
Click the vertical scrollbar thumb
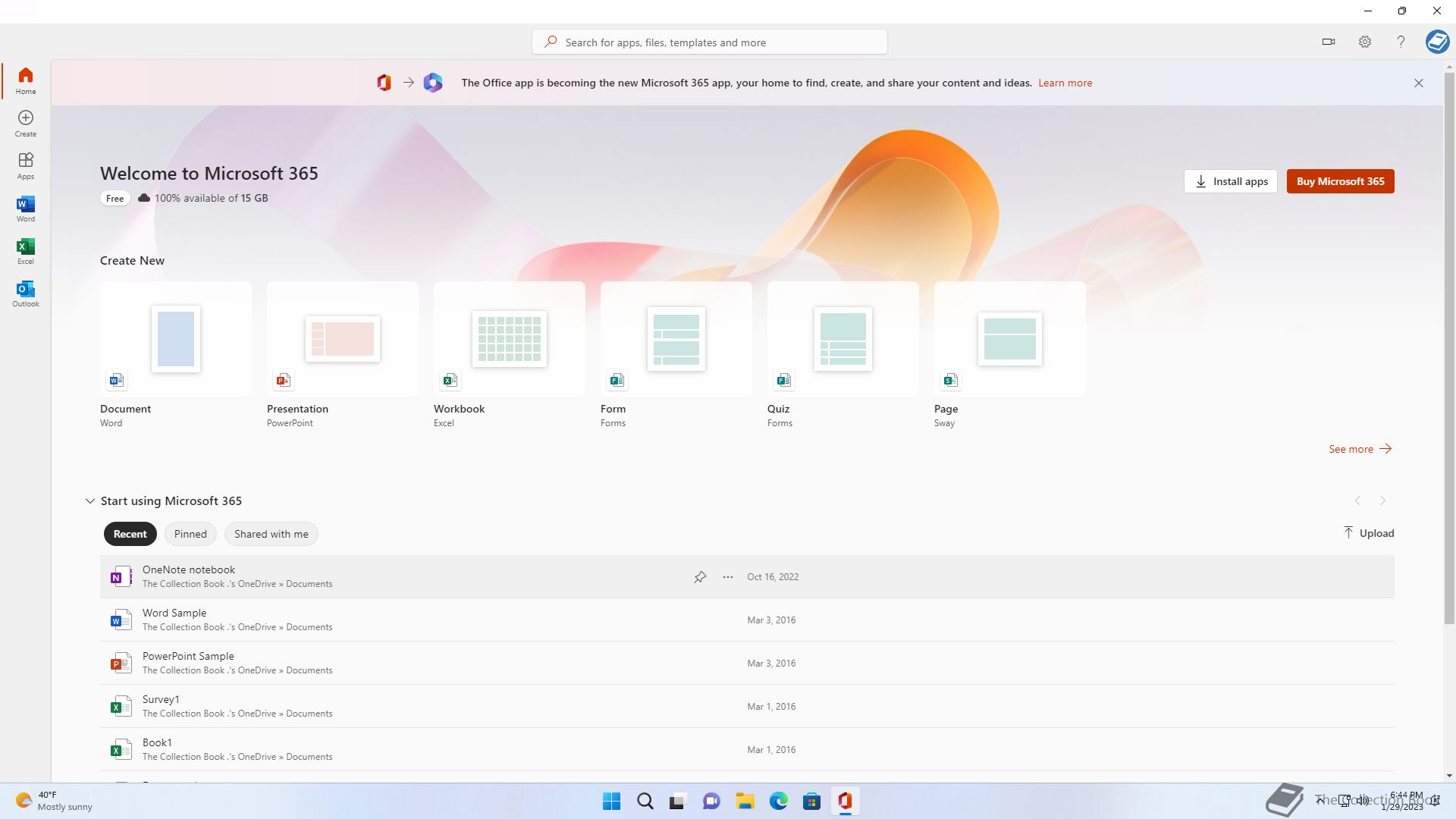pyautogui.click(x=1449, y=349)
